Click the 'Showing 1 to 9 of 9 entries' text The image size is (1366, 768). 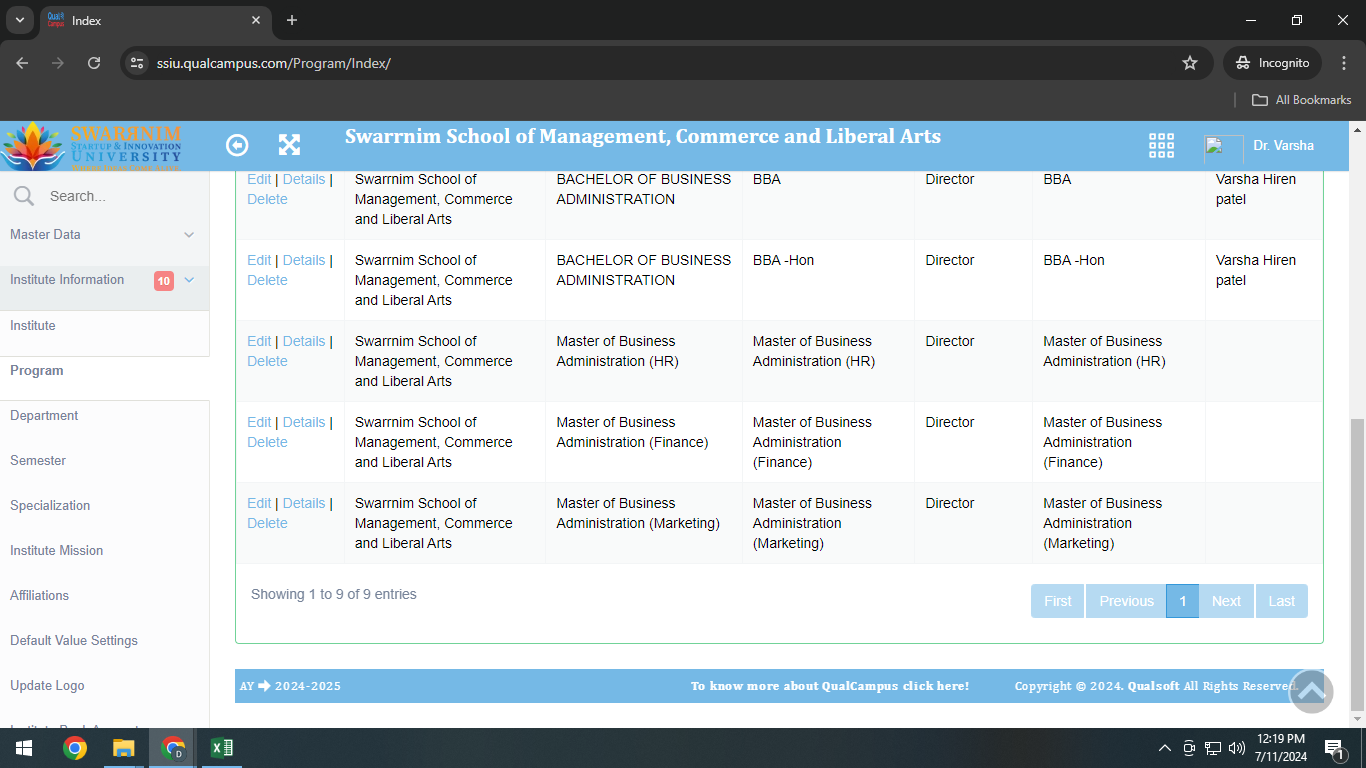click(334, 594)
